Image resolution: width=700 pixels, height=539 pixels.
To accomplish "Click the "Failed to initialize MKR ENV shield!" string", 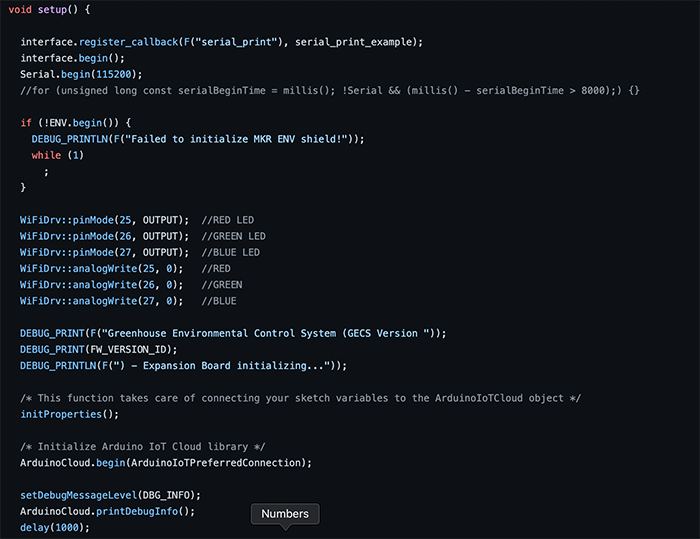I will (x=236, y=139).
